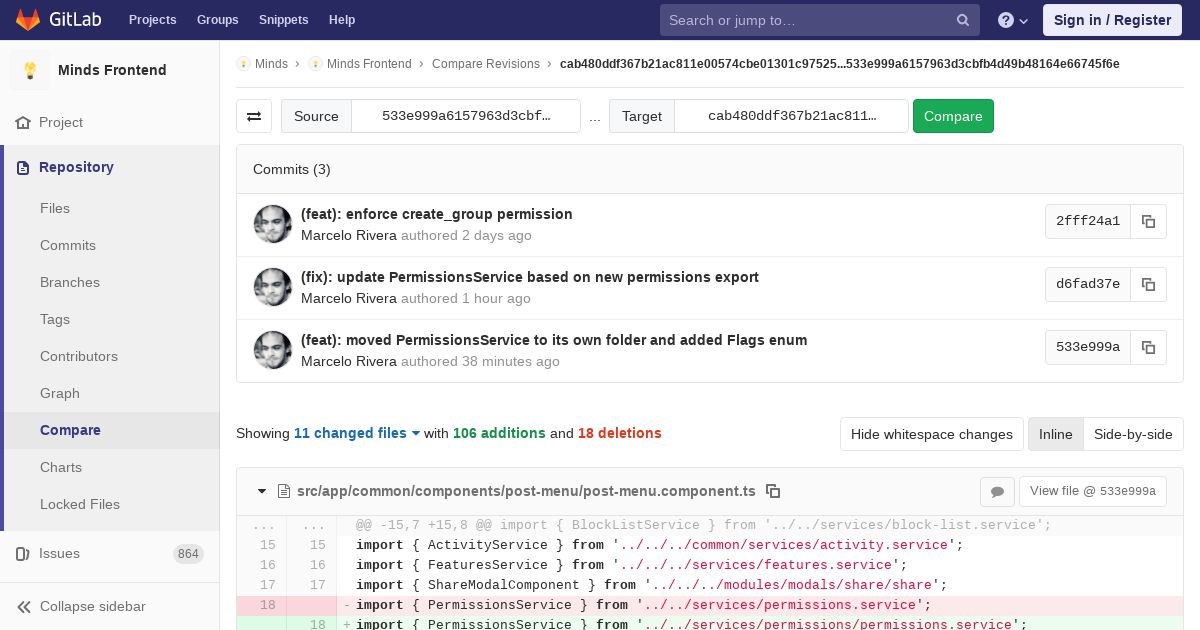Viewport: 1200px width, 630px height.
Task: Open commit d6fad37e link
Action: tap(1088, 284)
